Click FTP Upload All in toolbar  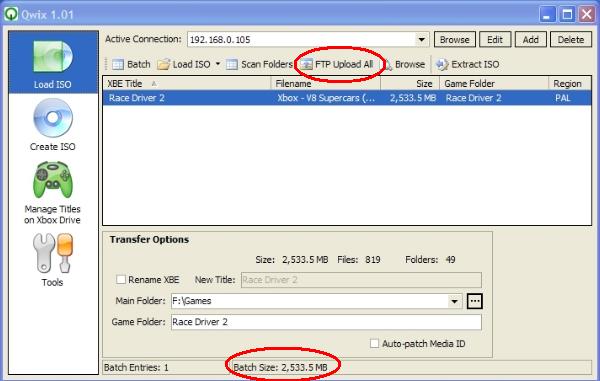337,64
